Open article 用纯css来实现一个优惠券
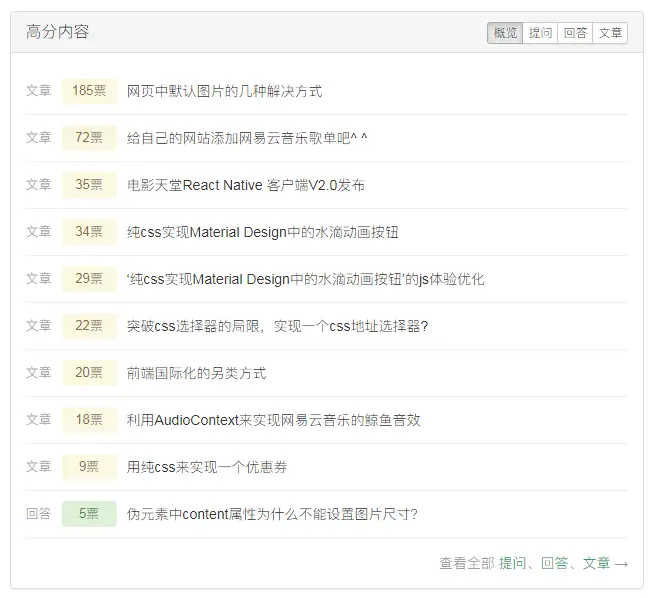Viewport: 650px width, 598px height. pos(206,467)
